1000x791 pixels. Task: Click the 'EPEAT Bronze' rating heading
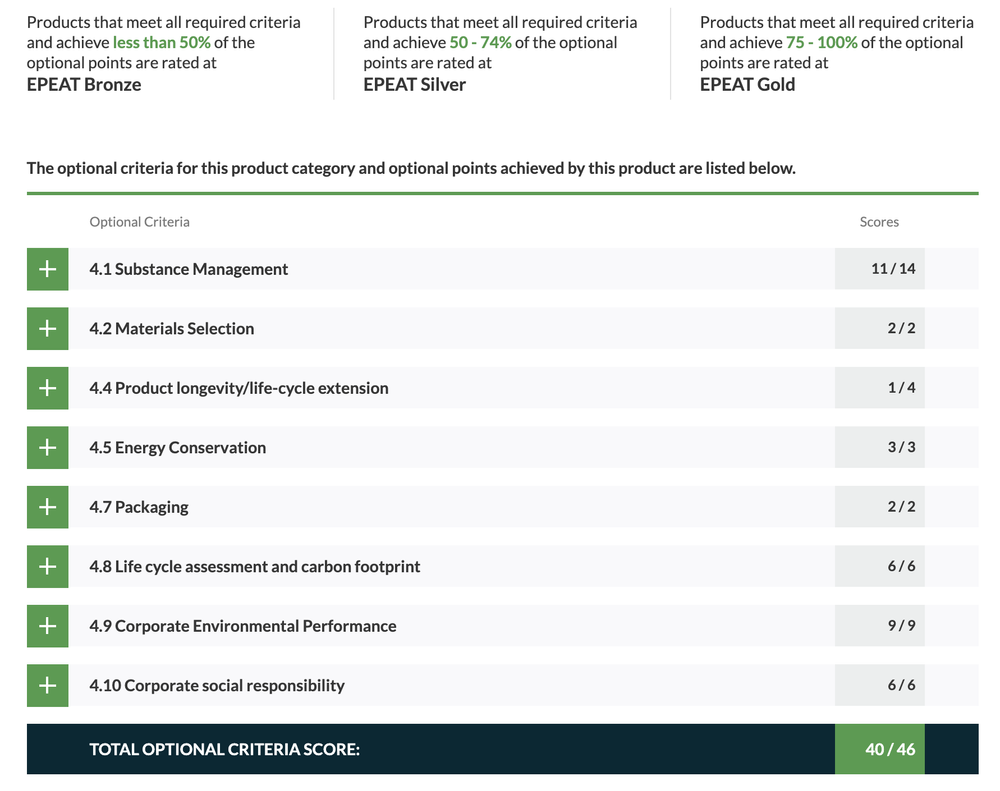coord(84,85)
